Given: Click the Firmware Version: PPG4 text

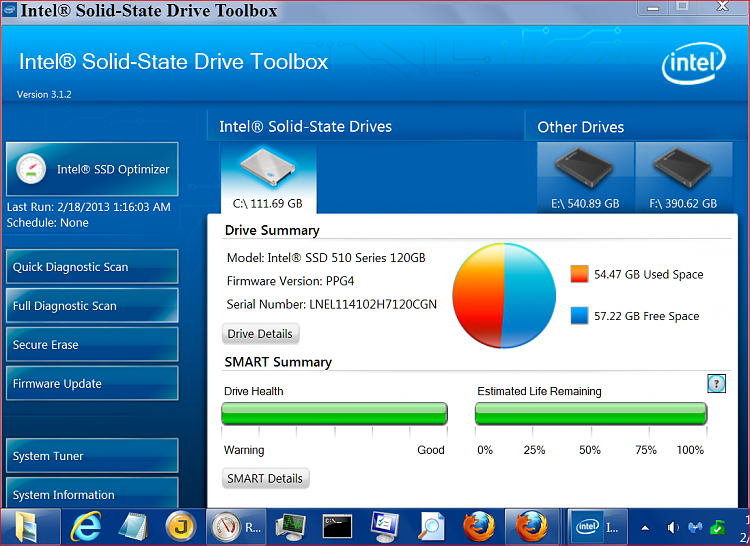Looking at the screenshot, I should 290,281.
